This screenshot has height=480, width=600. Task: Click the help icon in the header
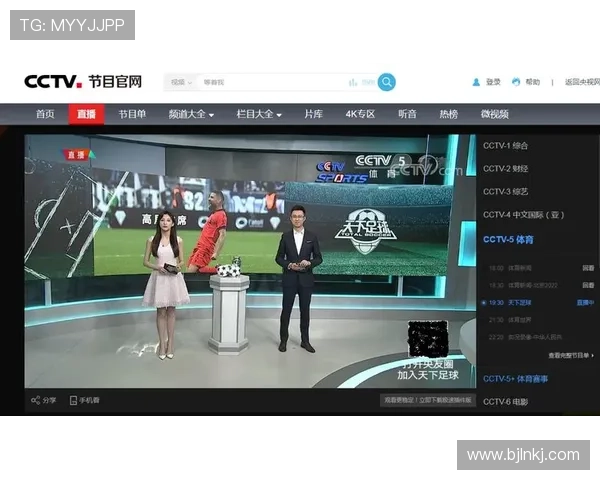[x=516, y=82]
